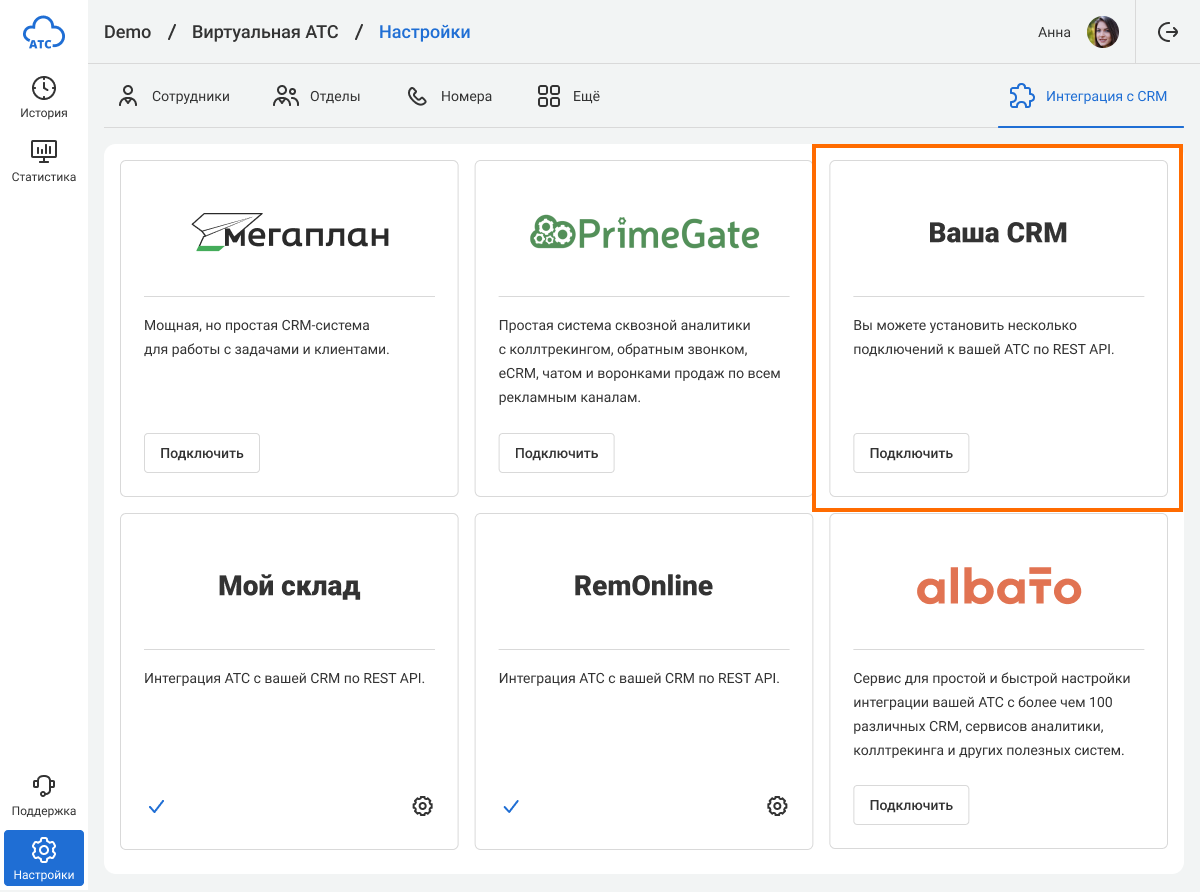Viewport: 1200px width, 892px height.
Task: Switch to the Сотрудники tab
Action: [x=174, y=97]
